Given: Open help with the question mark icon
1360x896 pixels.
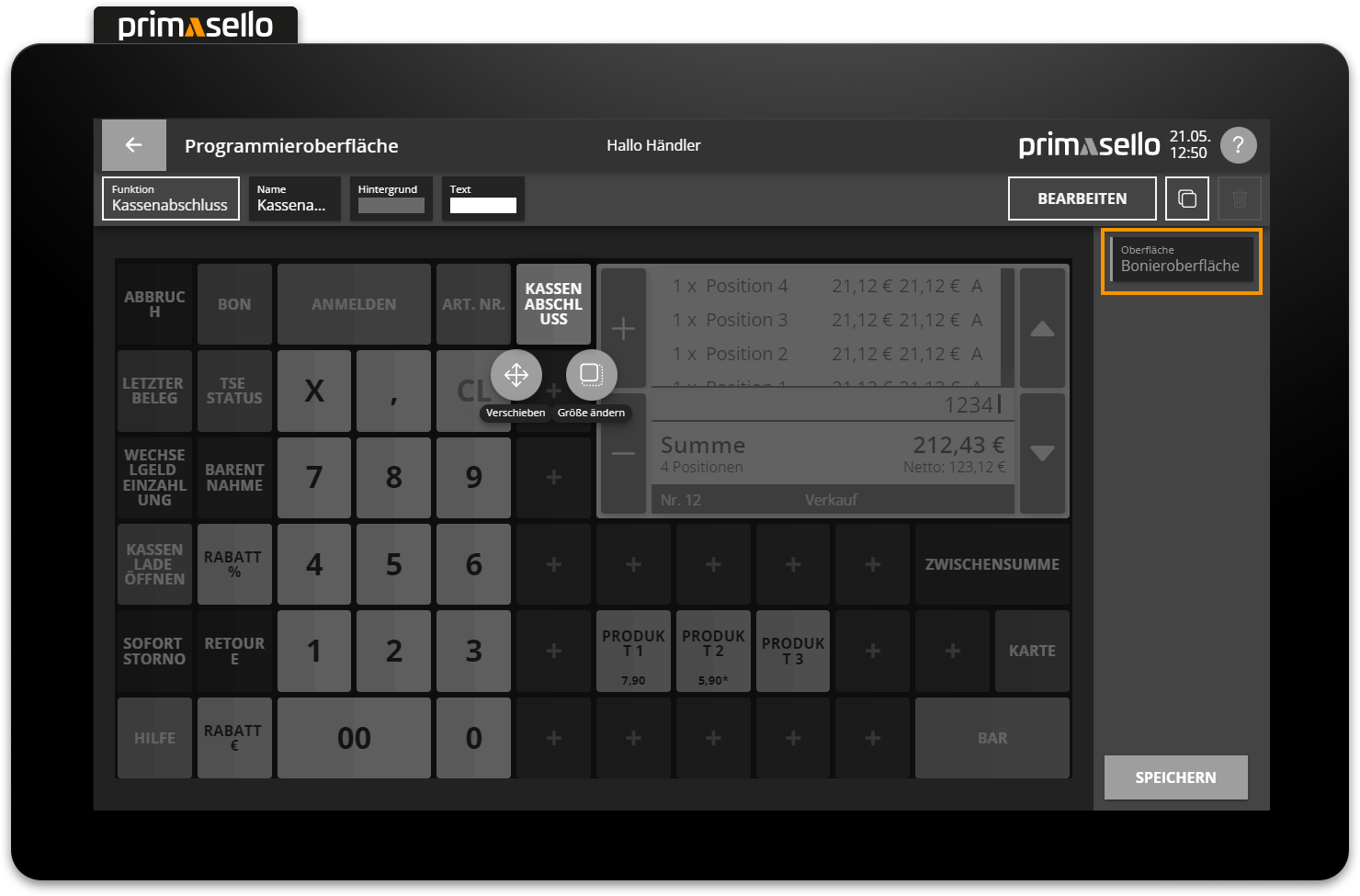Looking at the screenshot, I should (x=1238, y=145).
